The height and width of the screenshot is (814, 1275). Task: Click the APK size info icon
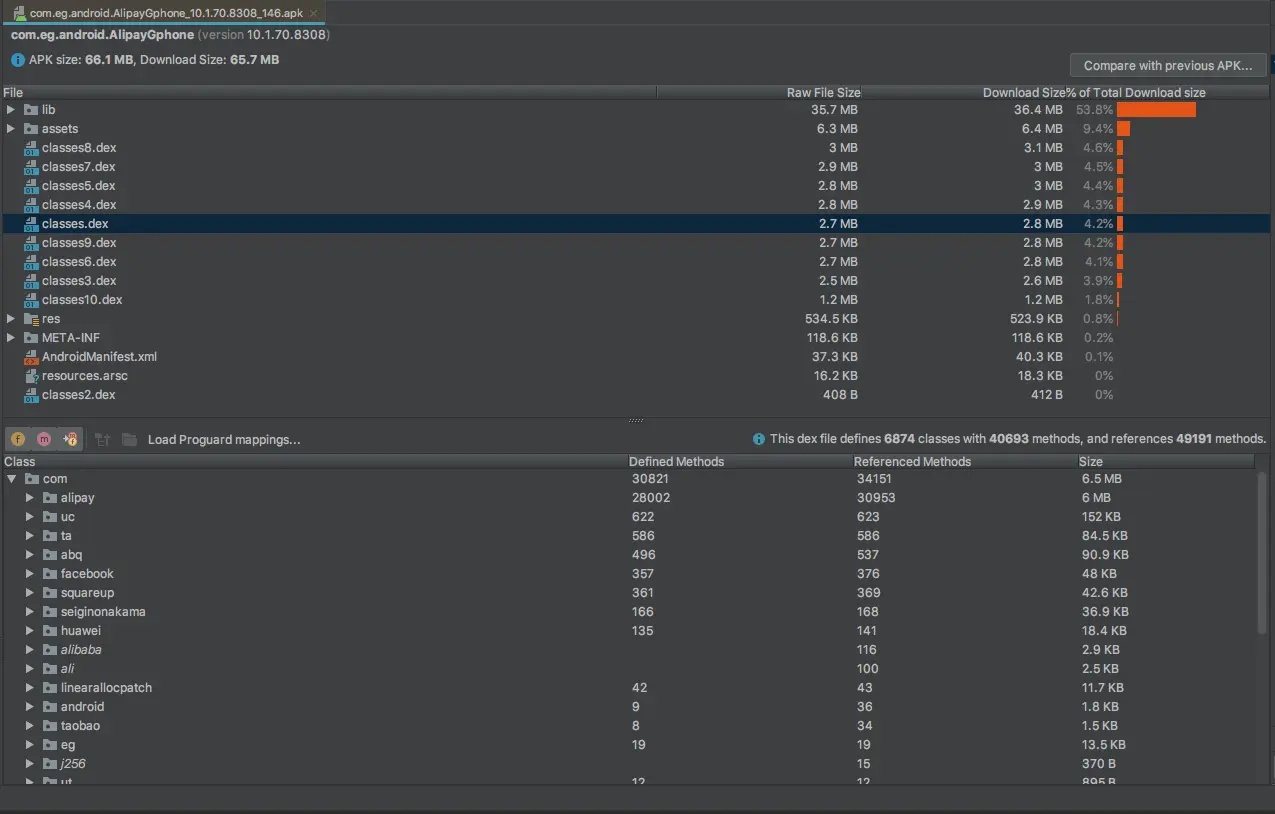click(x=18, y=60)
